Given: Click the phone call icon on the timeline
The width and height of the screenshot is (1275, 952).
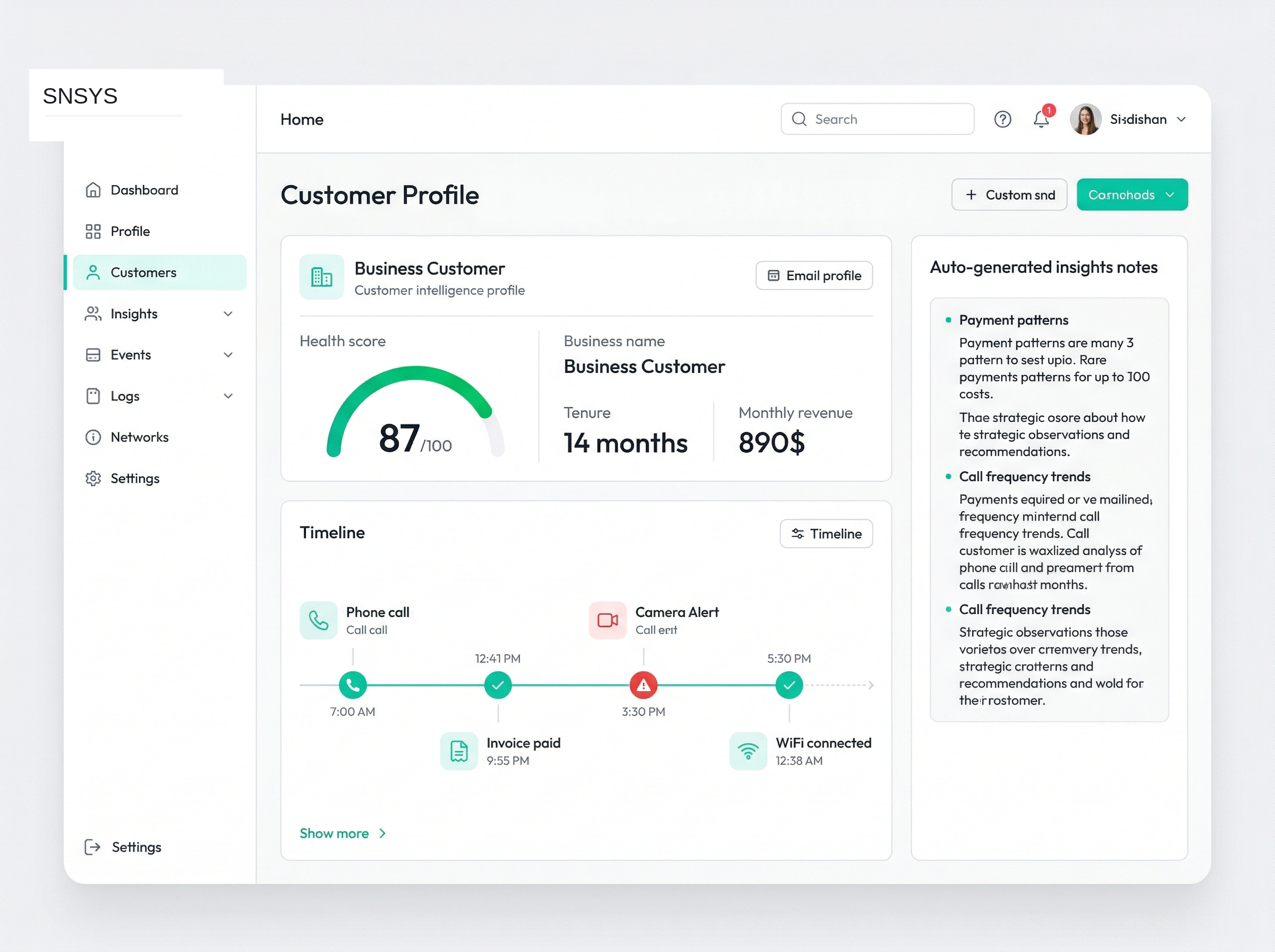Looking at the screenshot, I should pos(318,620).
